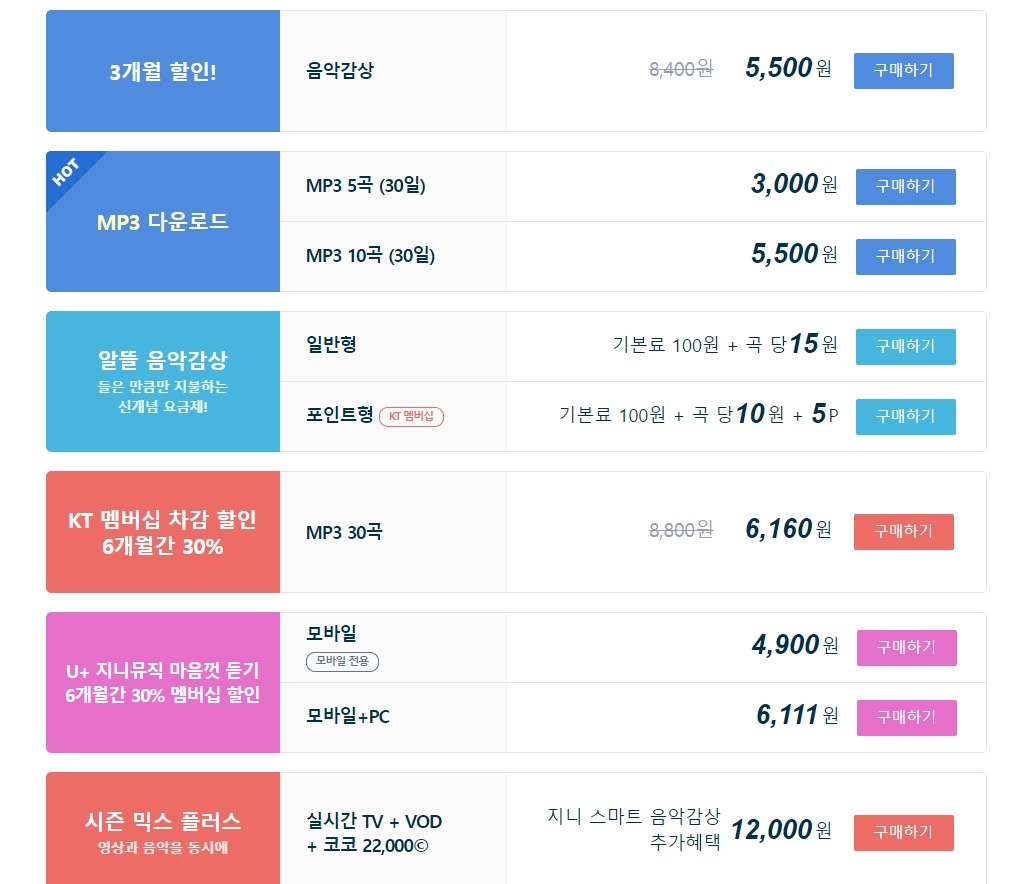
Task: Open KT 멤버십 차감 할인 banner
Action: [x=163, y=532]
